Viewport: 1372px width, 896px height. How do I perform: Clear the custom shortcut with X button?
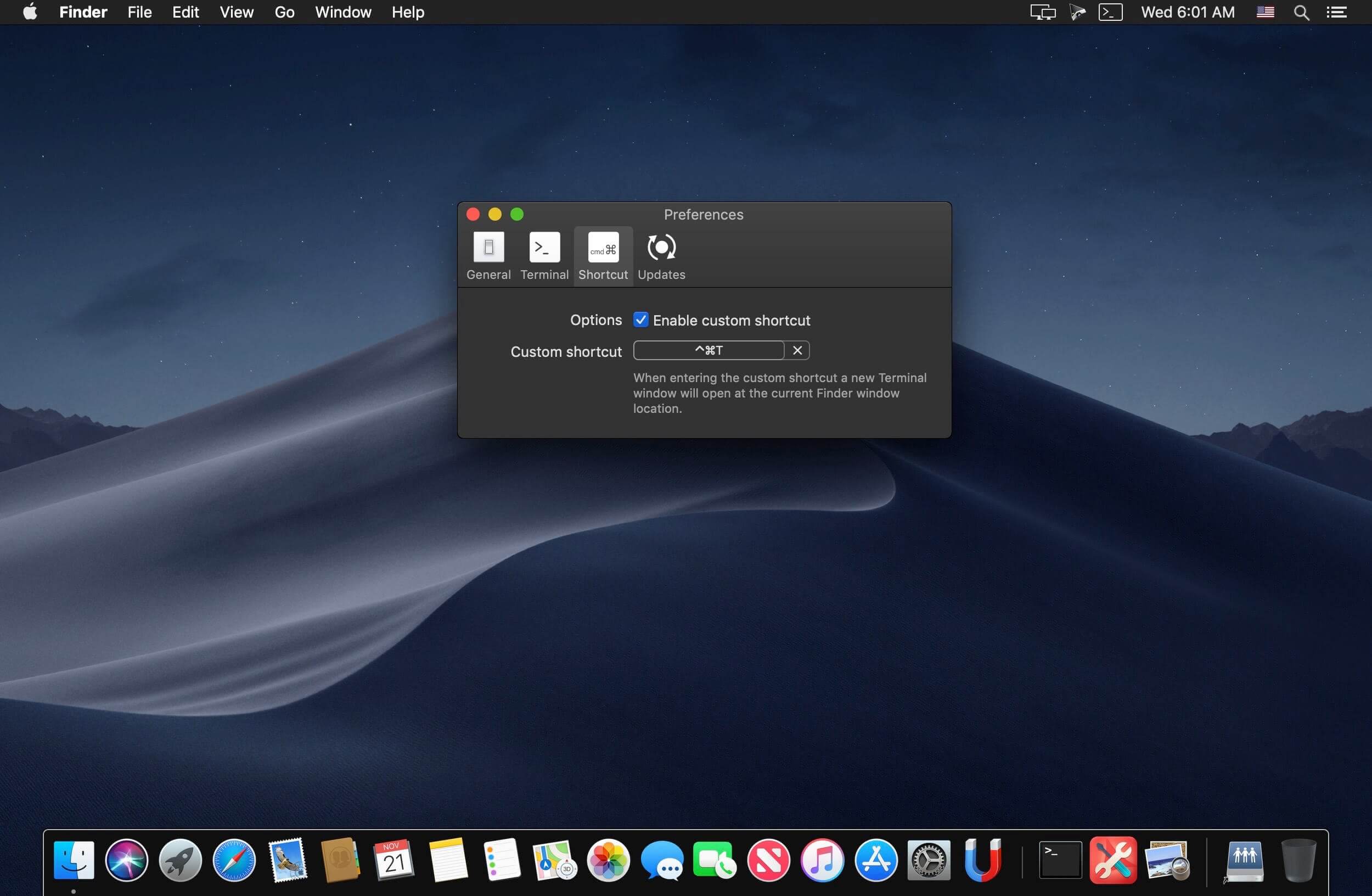(x=797, y=350)
